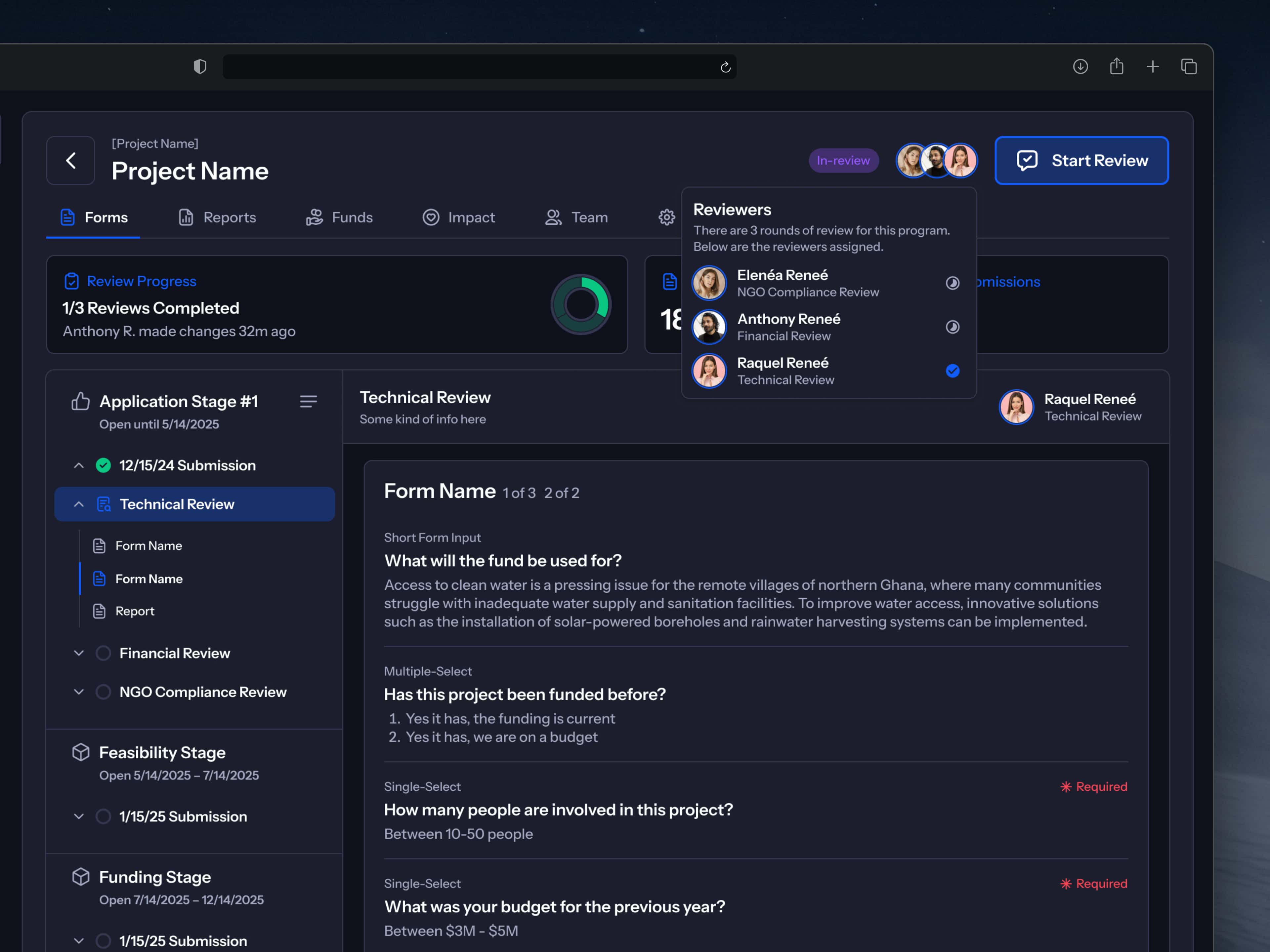Open the settings gear tab icon
This screenshot has width=1270, height=952.
[x=666, y=218]
